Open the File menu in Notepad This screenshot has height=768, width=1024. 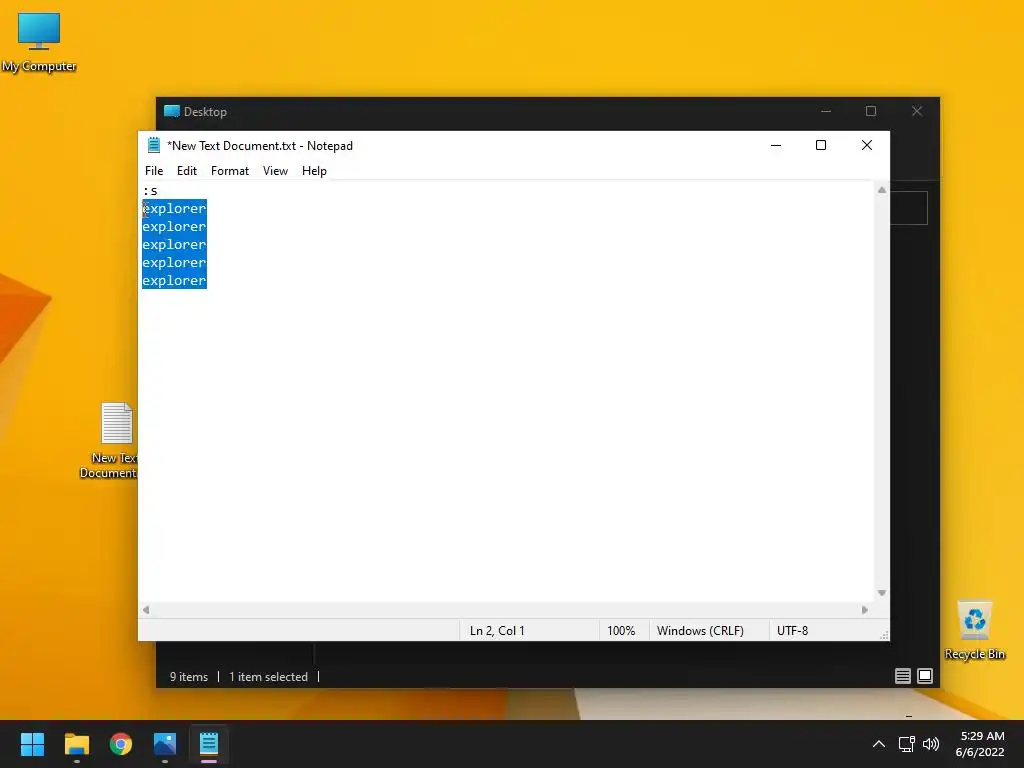[x=154, y=171]
